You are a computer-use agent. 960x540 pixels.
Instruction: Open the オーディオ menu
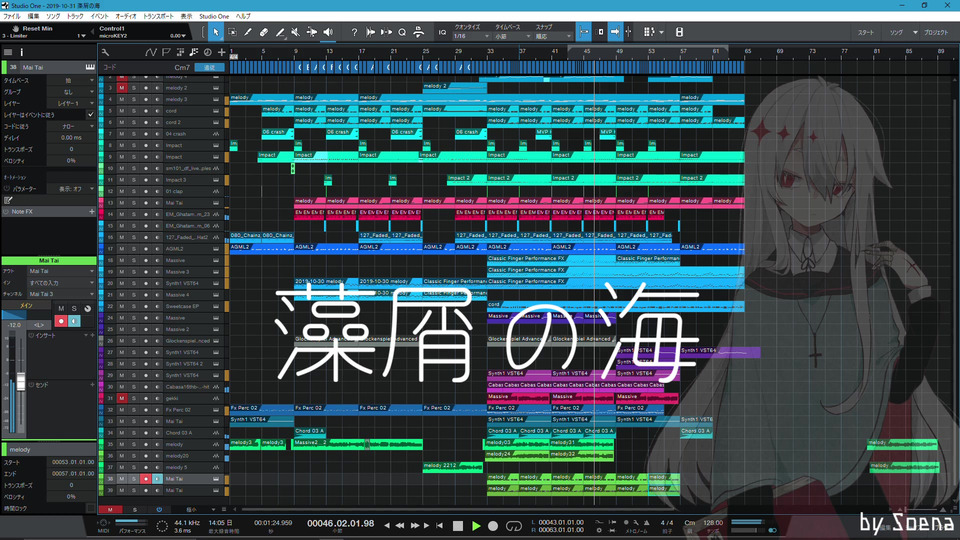(x=126, y=16)
